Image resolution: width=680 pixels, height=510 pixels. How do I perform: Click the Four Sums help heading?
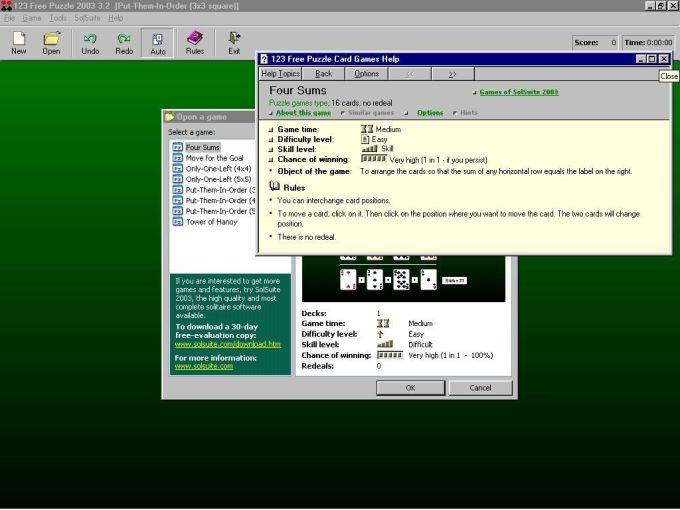point(298,90)
